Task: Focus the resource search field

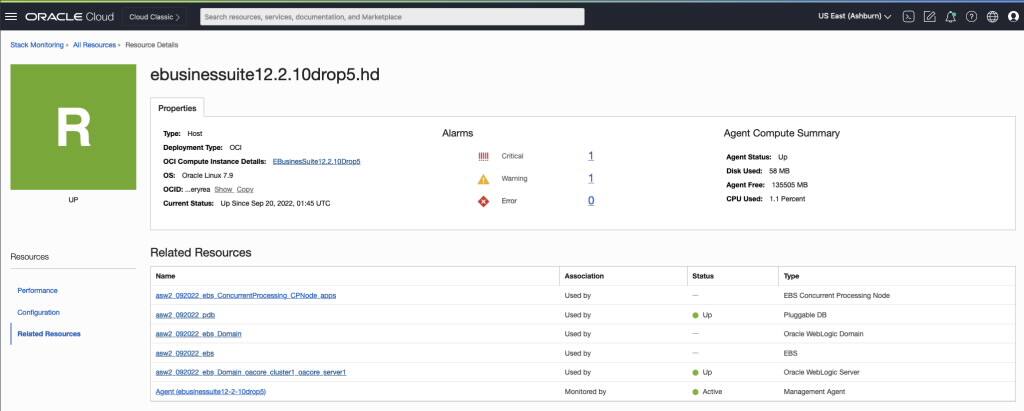Action: click(392, 17)
